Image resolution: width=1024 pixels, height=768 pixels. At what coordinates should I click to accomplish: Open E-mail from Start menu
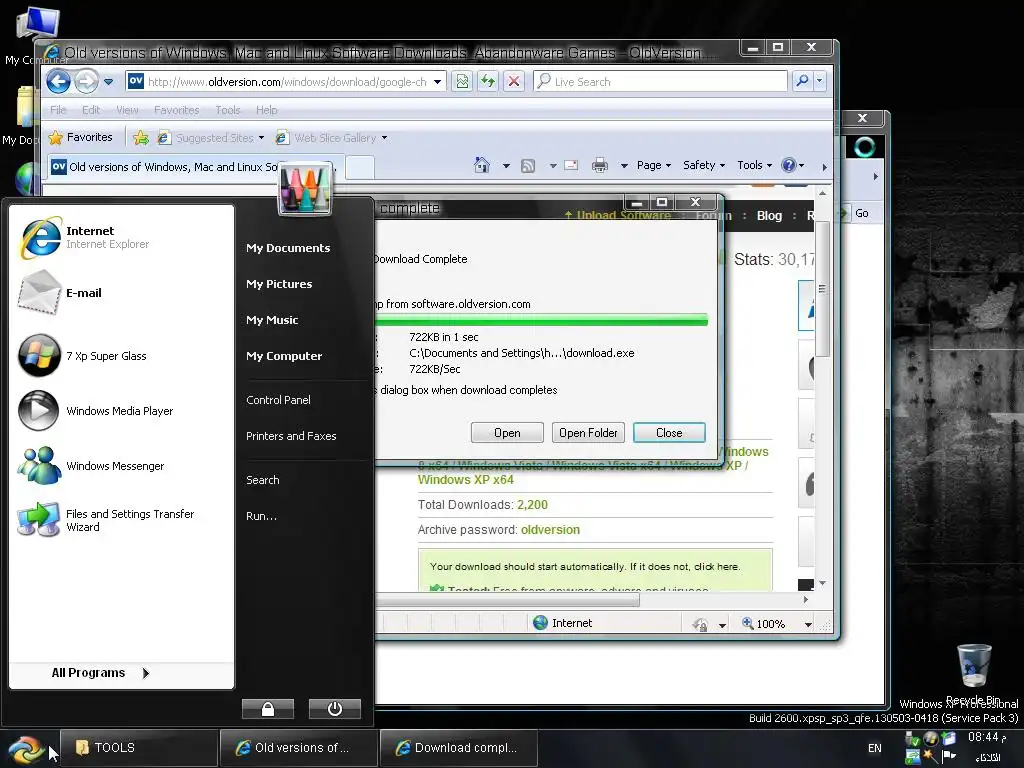point(121,293)
